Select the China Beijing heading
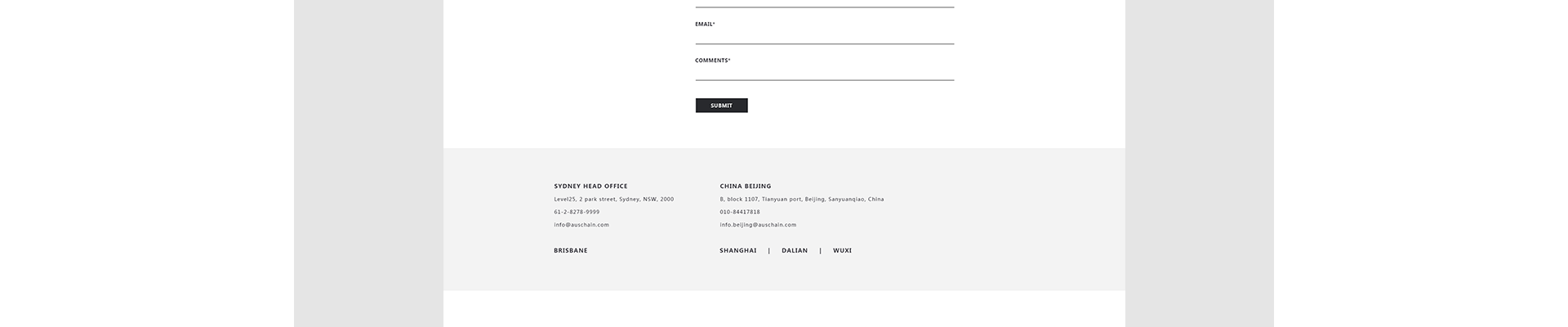 [745, 186]
